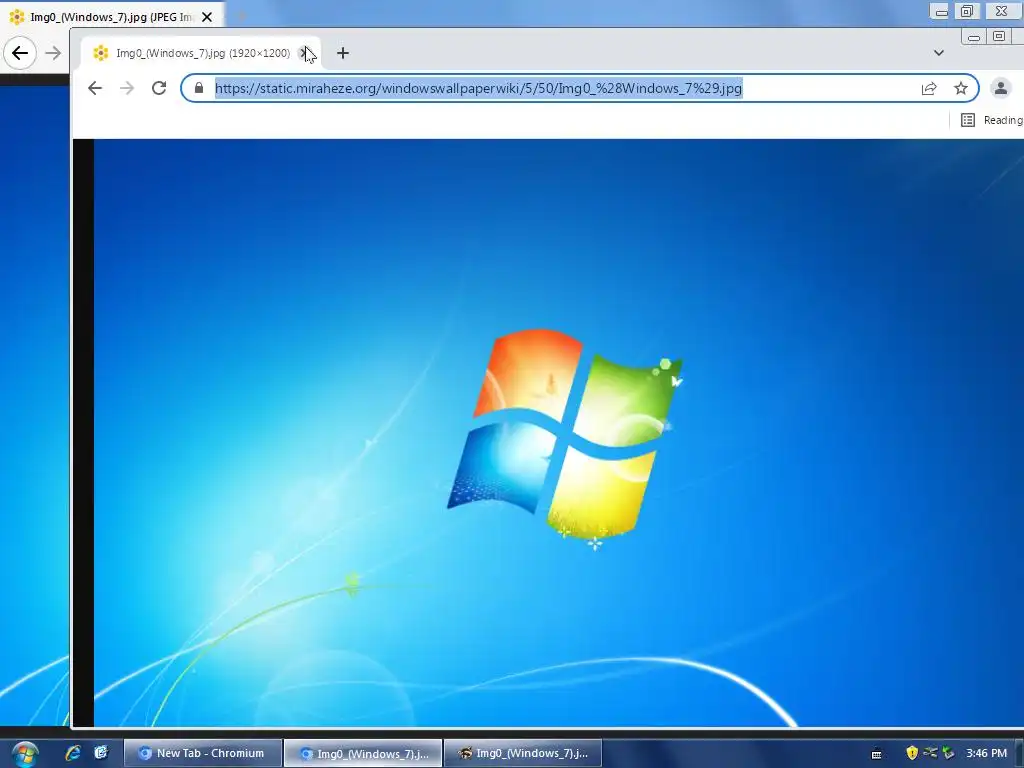Restore the outer background window
Image resolution: width=1024 pixels, height=768 pixels.
(967, 11)
